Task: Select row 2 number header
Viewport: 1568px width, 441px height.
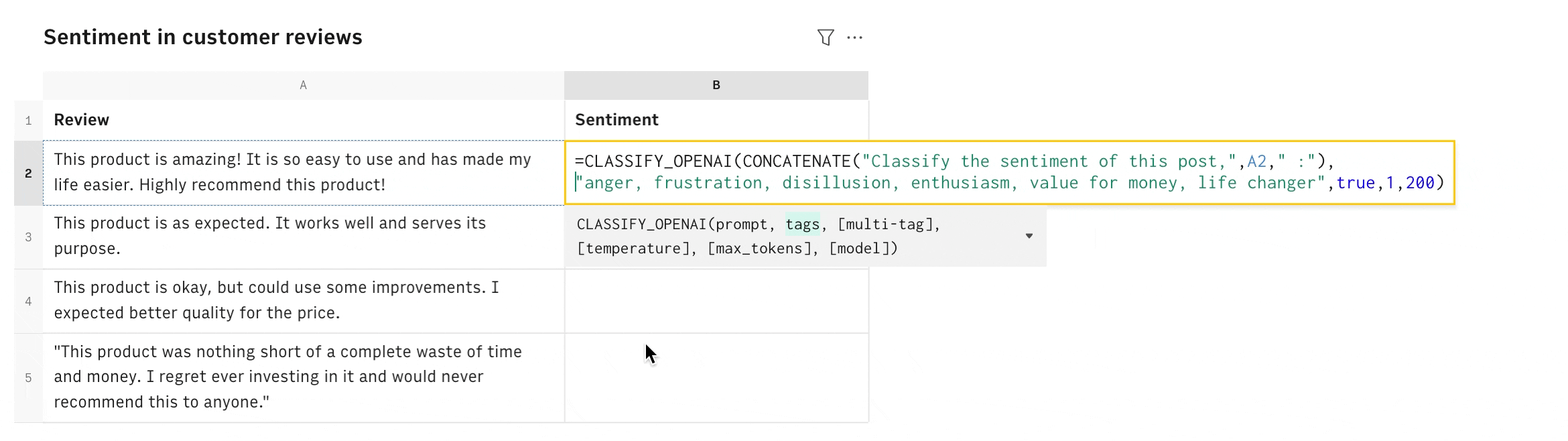Action: click(29, 173)
